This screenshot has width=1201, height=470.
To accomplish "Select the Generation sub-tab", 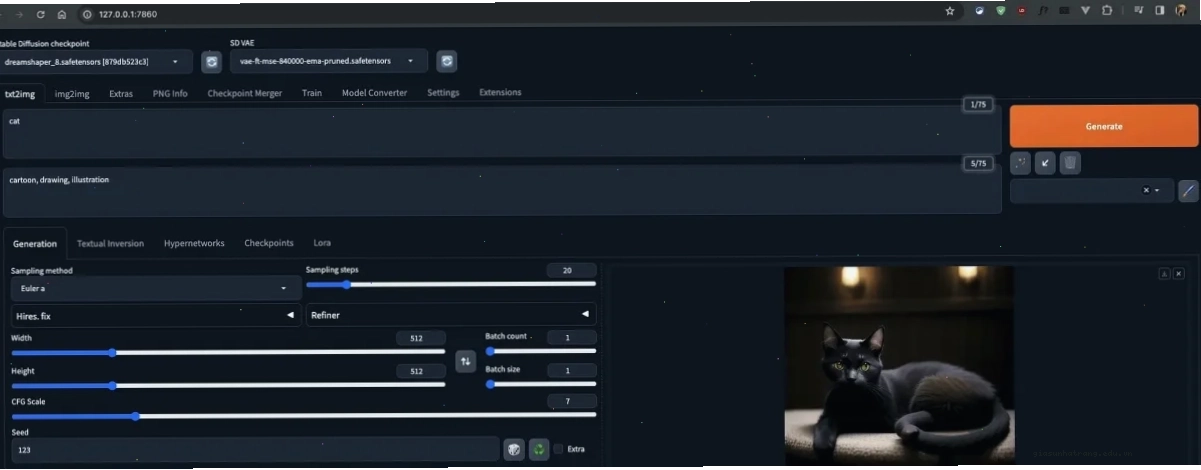I will tap(35, 243).
